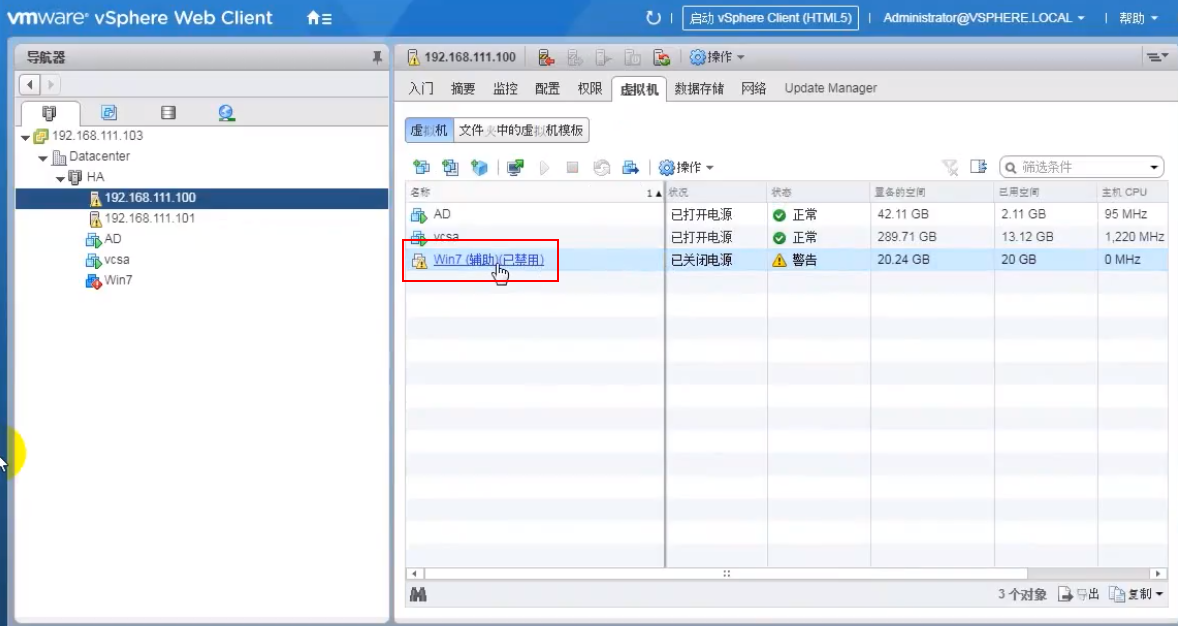Screen dimensions: 1178x626
Task: Open the 配置 tab
Action: click(547, 88)
